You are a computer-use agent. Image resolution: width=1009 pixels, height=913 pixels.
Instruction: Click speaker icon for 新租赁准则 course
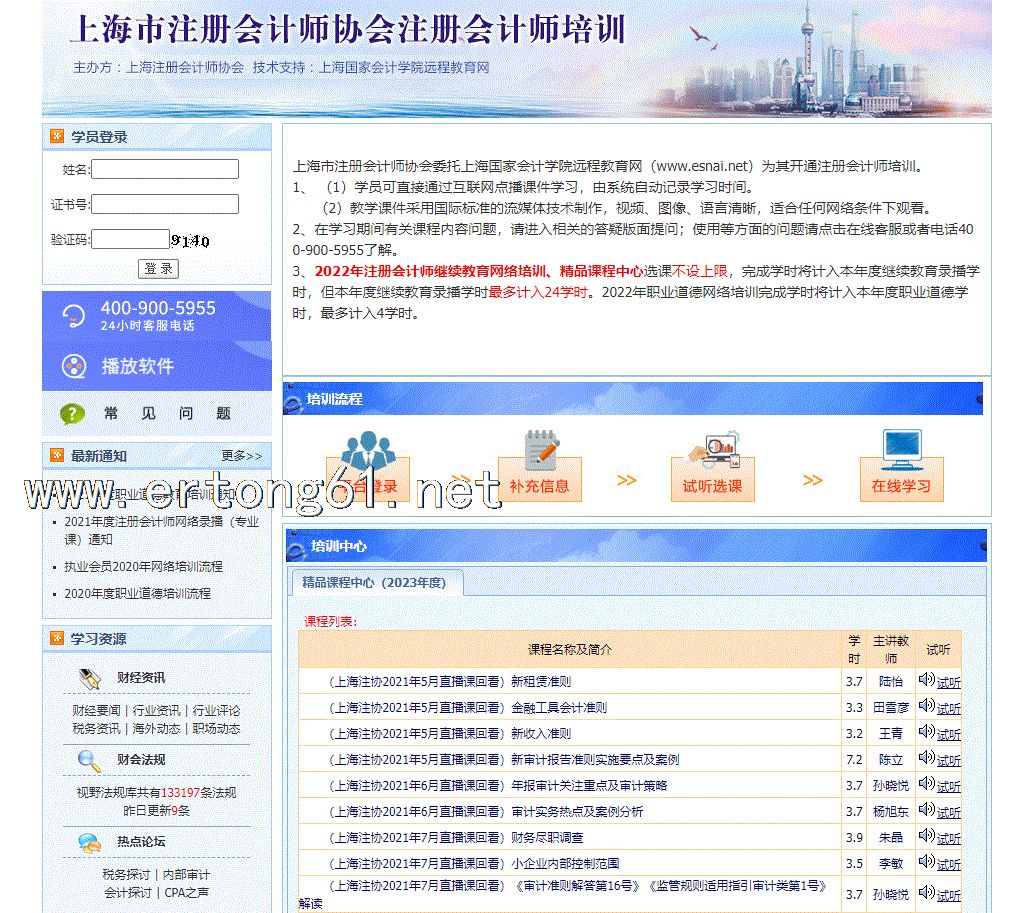tap(926, 680)
